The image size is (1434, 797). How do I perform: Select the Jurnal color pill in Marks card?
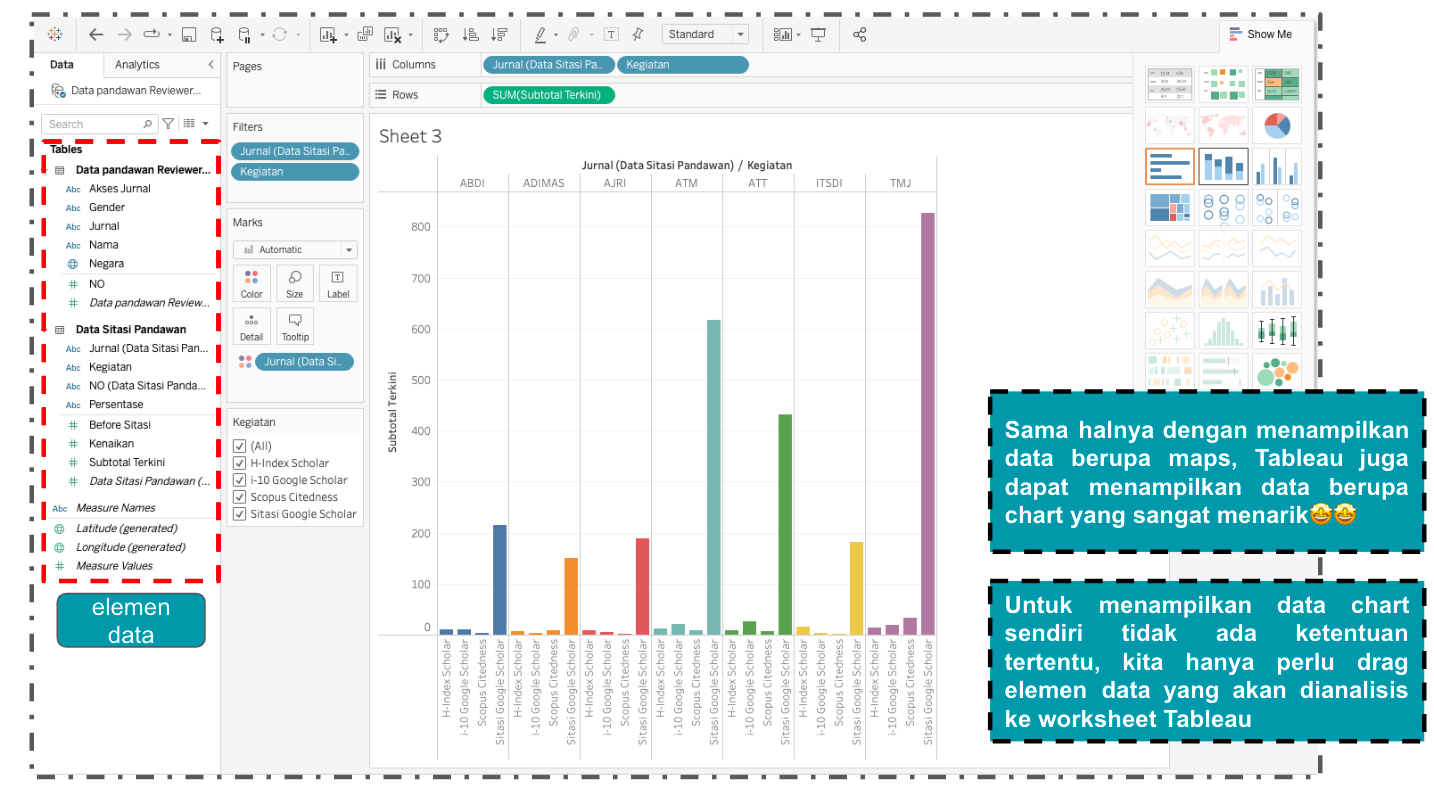304,361
